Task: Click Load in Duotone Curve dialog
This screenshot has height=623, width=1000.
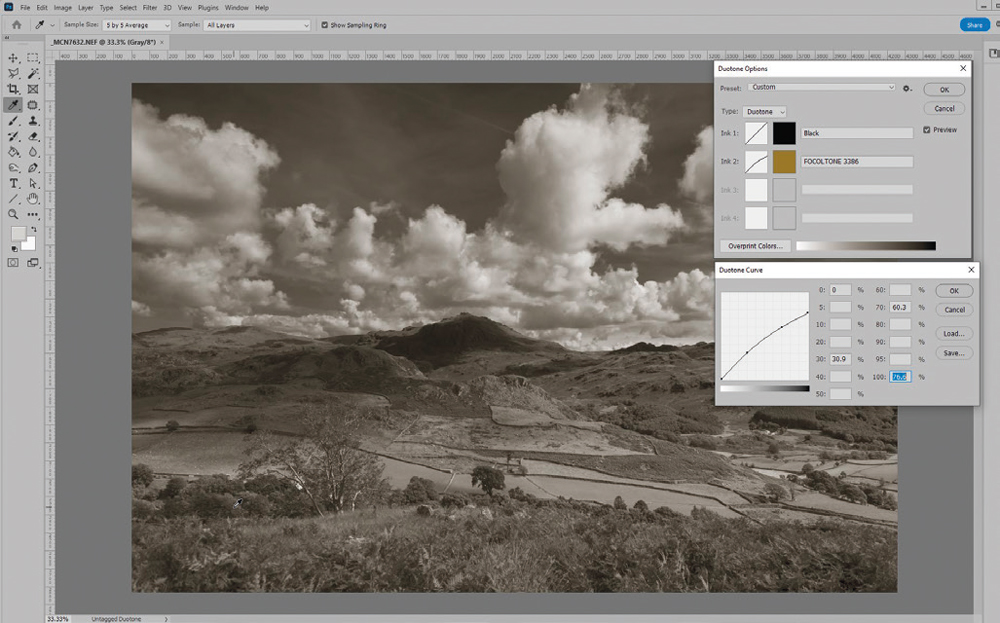Action: tap(954, 333)
